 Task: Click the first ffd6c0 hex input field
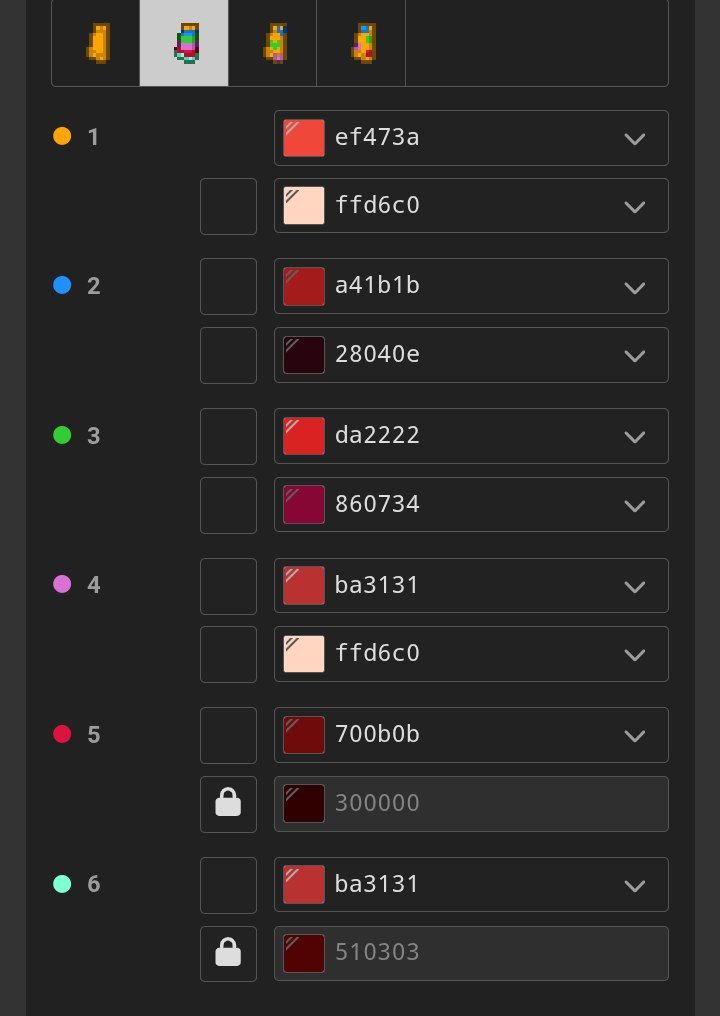pyautogui.click(x=471, y=205)
